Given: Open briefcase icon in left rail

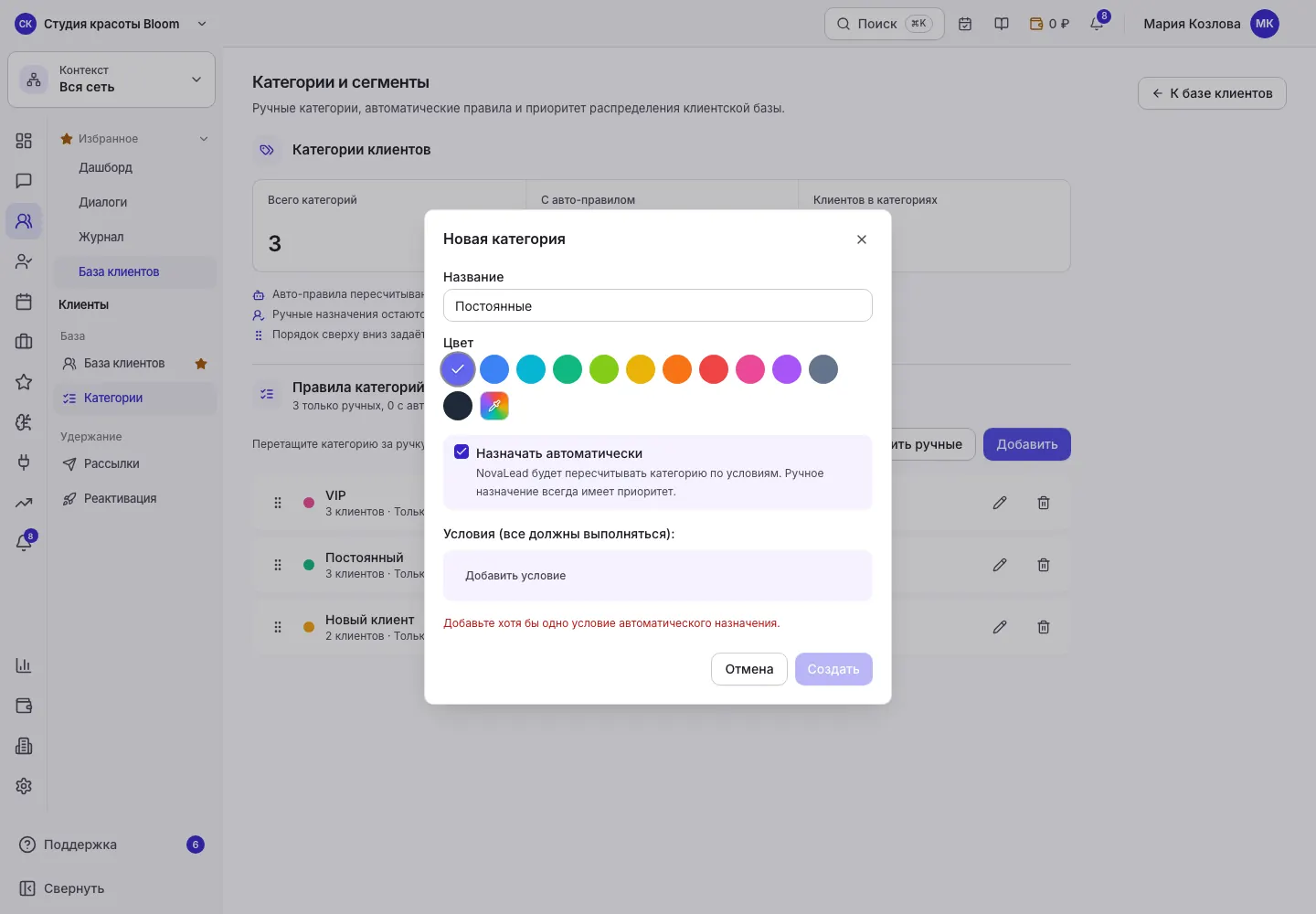Looking at the screenshot, I should [x=24, y=342].
